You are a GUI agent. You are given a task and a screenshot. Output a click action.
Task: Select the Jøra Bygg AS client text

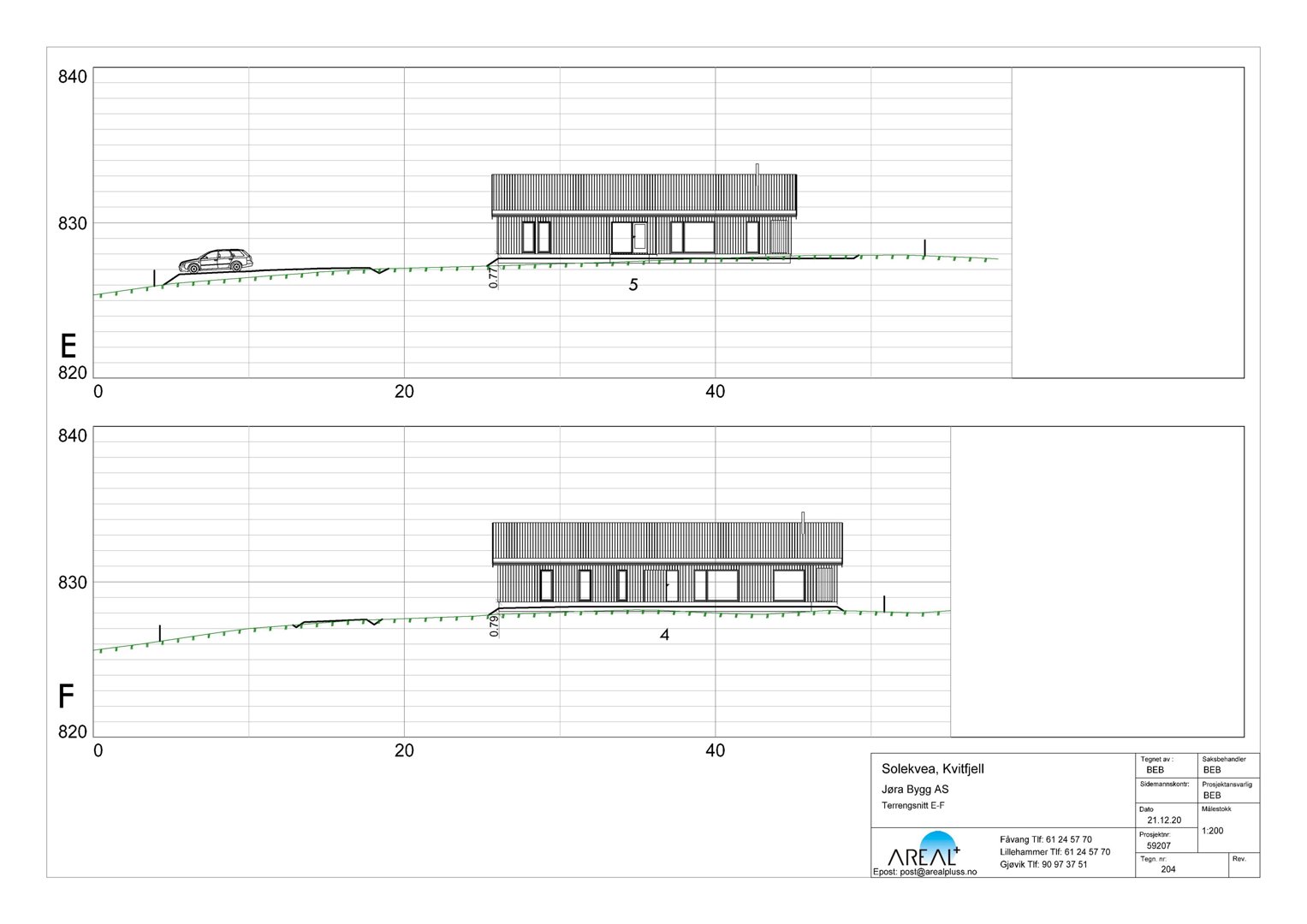[914, 789]
